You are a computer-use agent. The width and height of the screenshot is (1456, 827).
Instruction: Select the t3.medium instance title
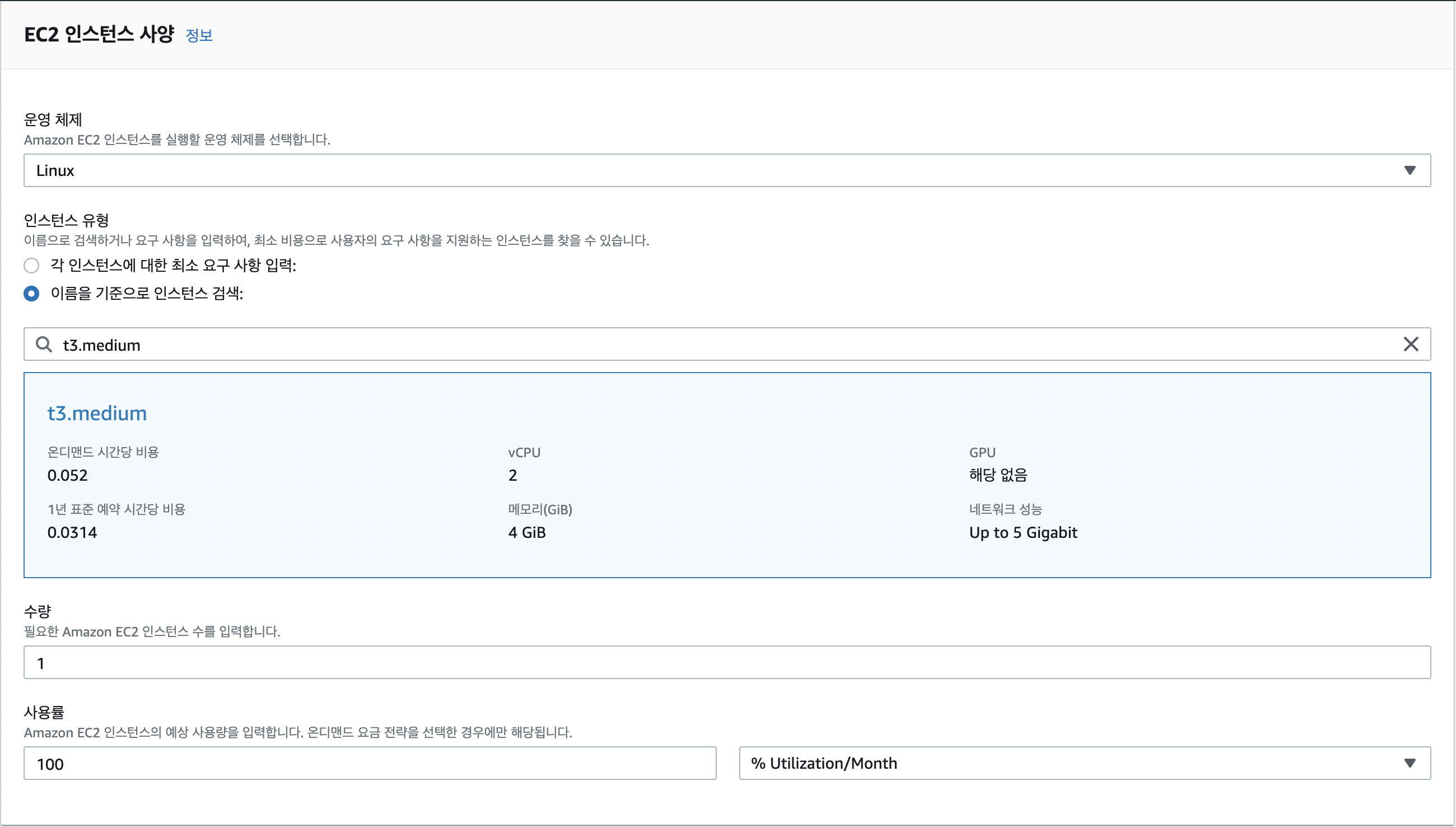tap(97, 413)
